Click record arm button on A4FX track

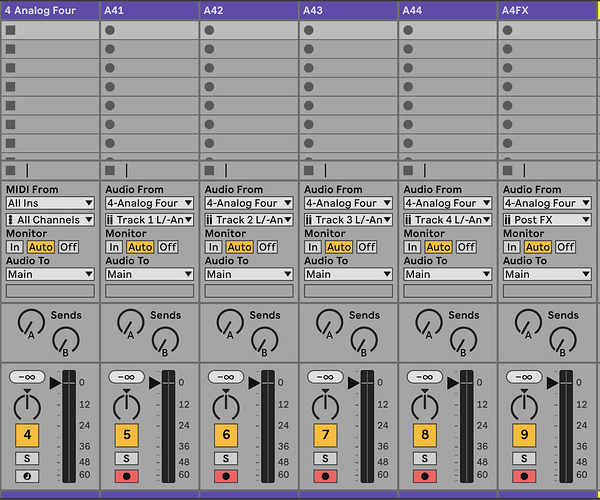(x=524, y=476)
